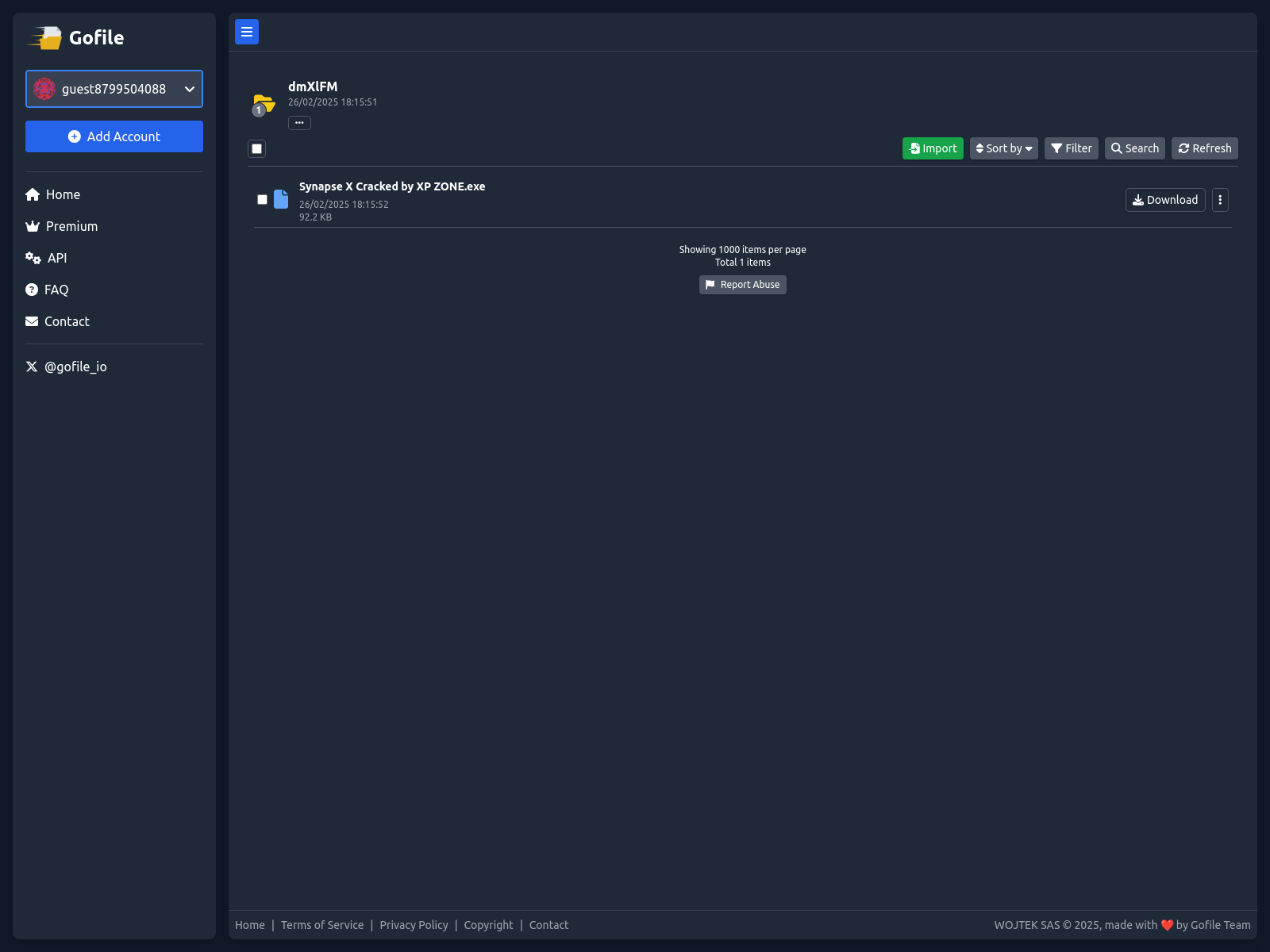Click the Total 1 items text
The width and height of the screenshot is (1270, 952).
[743, 263]
